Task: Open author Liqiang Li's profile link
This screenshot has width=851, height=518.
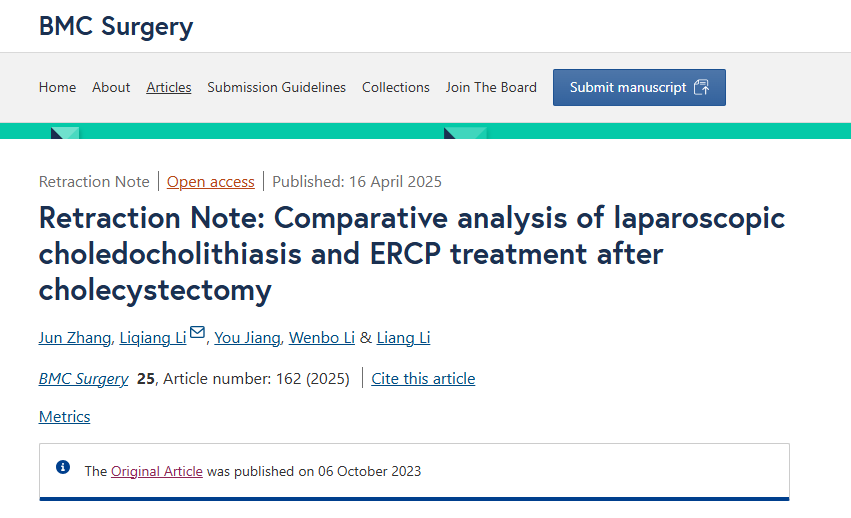Action: (x=153, y=338)
